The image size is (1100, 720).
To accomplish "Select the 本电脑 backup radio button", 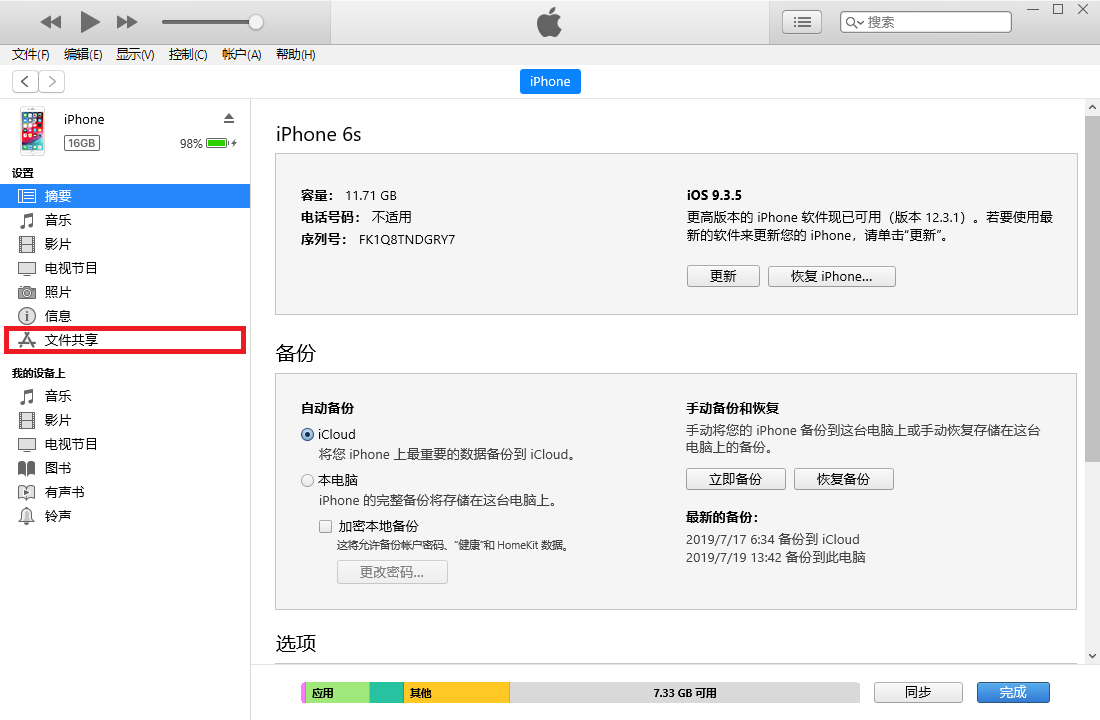I will point(307,481).
